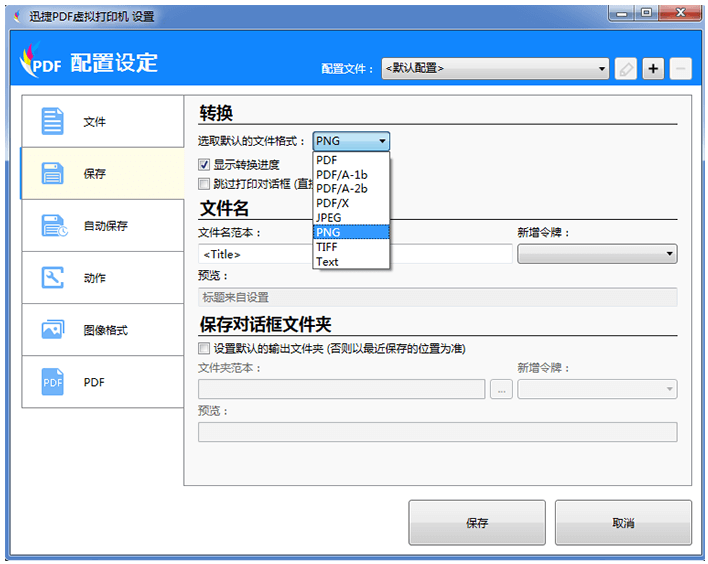Viewport: 708px width, 564px height.
Task: Click the 自动保存 disk-with-clock icon
Action: click(54, 225)
